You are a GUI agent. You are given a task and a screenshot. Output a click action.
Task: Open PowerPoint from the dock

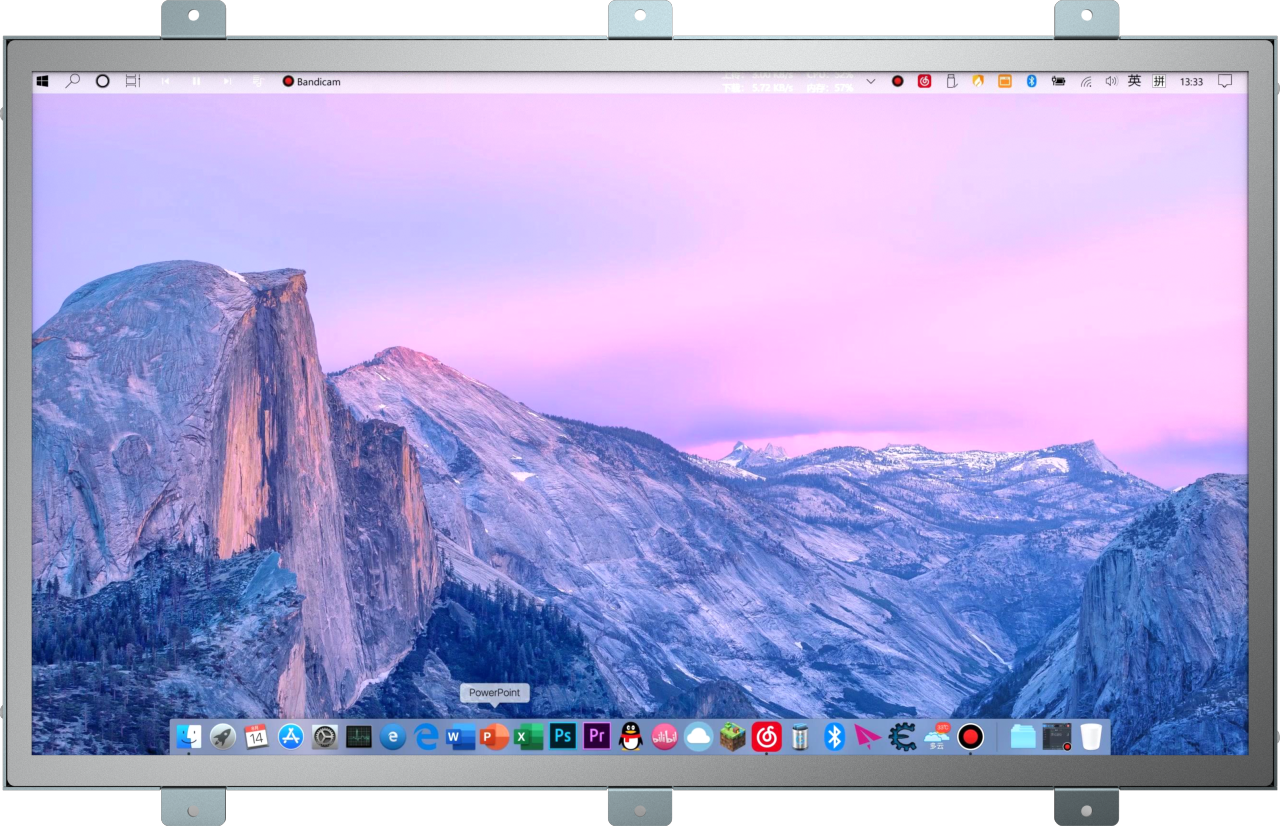point(494,737)
